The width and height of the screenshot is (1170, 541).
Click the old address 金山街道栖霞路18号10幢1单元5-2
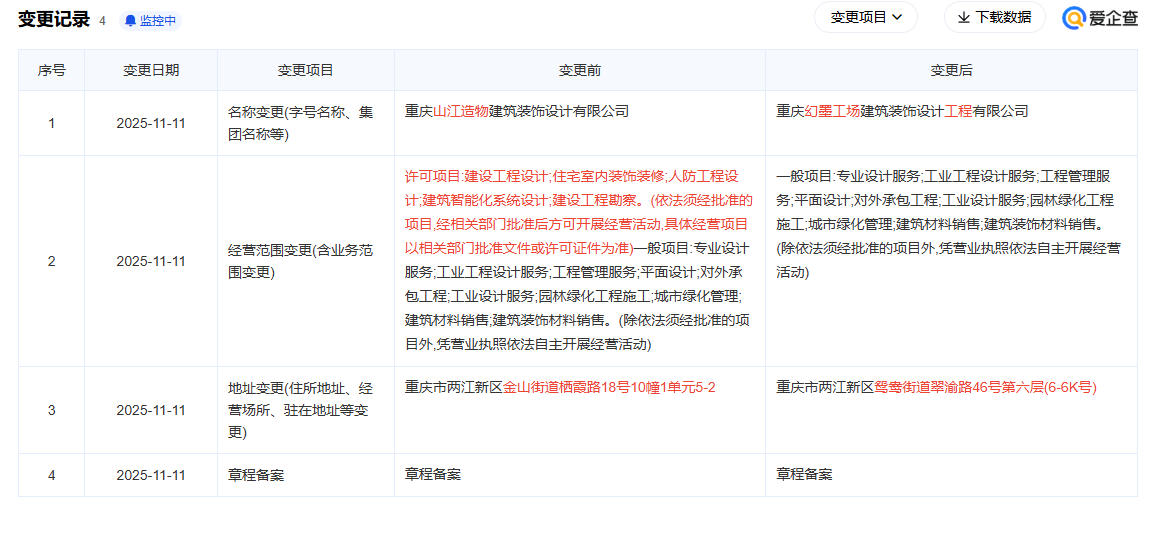click(x=609, y=387)
